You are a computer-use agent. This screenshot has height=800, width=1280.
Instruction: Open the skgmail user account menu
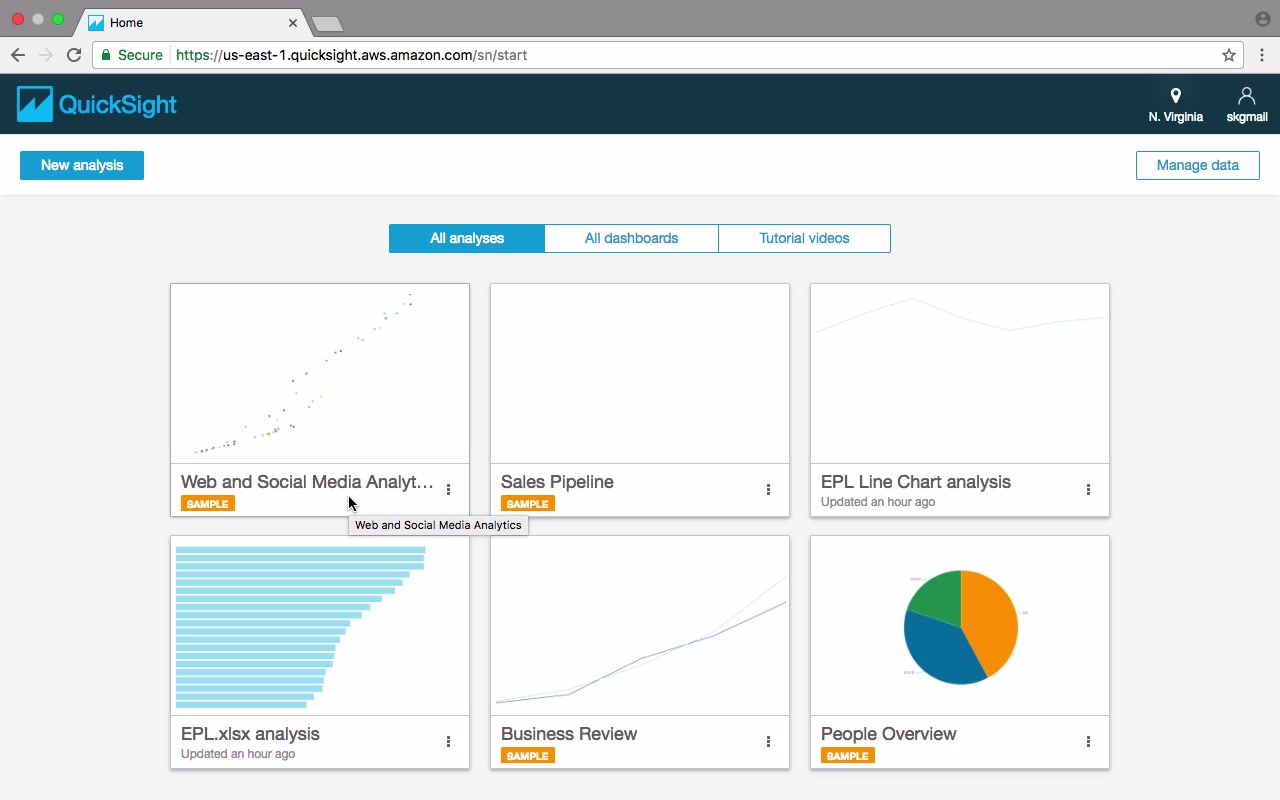1247,105
